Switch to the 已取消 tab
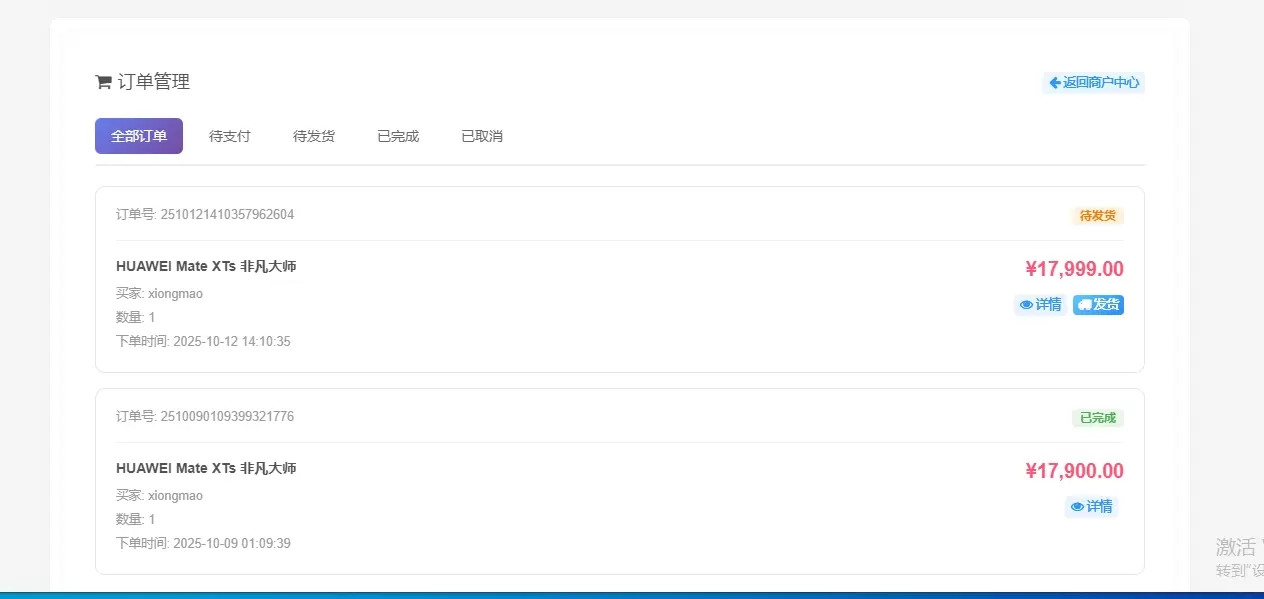The image size is (1264, 599). [x=481, y=136]
